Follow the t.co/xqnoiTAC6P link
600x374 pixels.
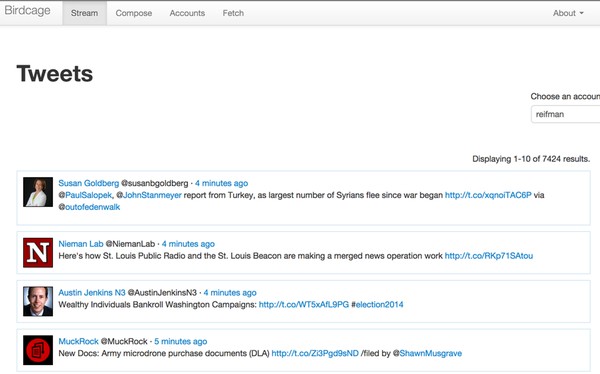488,195
